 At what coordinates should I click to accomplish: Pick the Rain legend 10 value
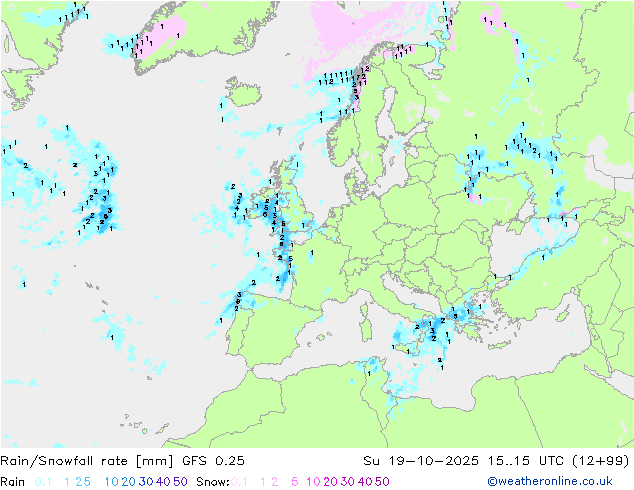(112, 482)
